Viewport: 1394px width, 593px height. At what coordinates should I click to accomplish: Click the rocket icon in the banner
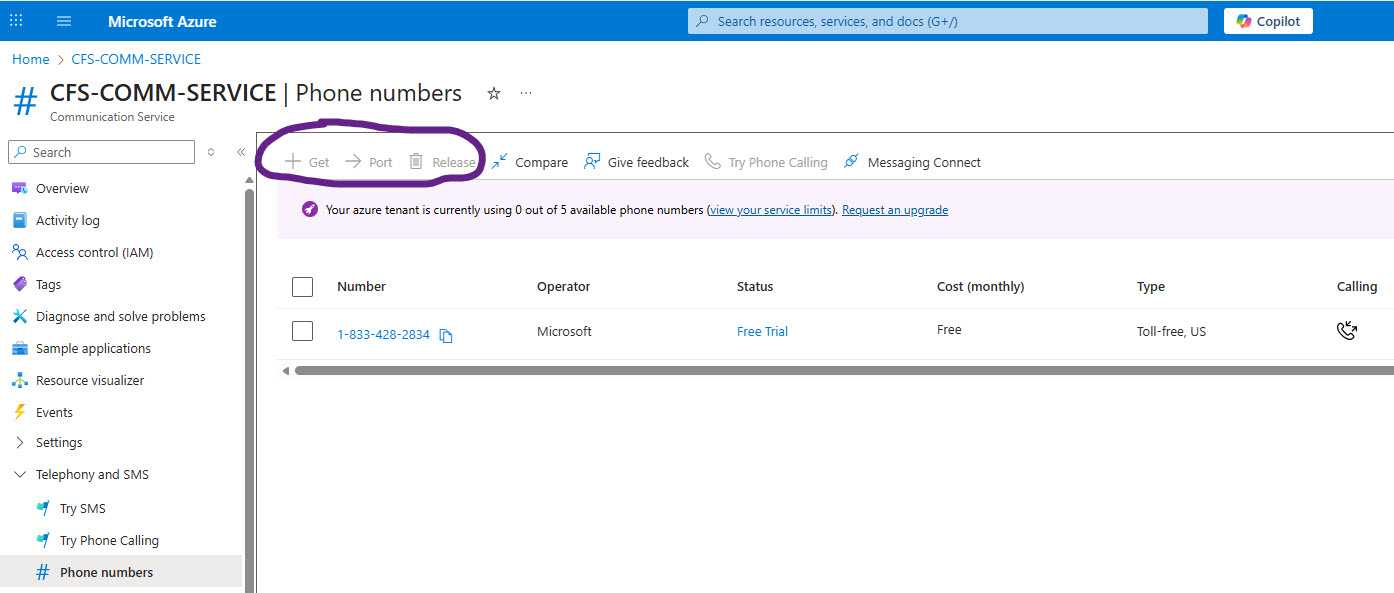pos(310,210)
